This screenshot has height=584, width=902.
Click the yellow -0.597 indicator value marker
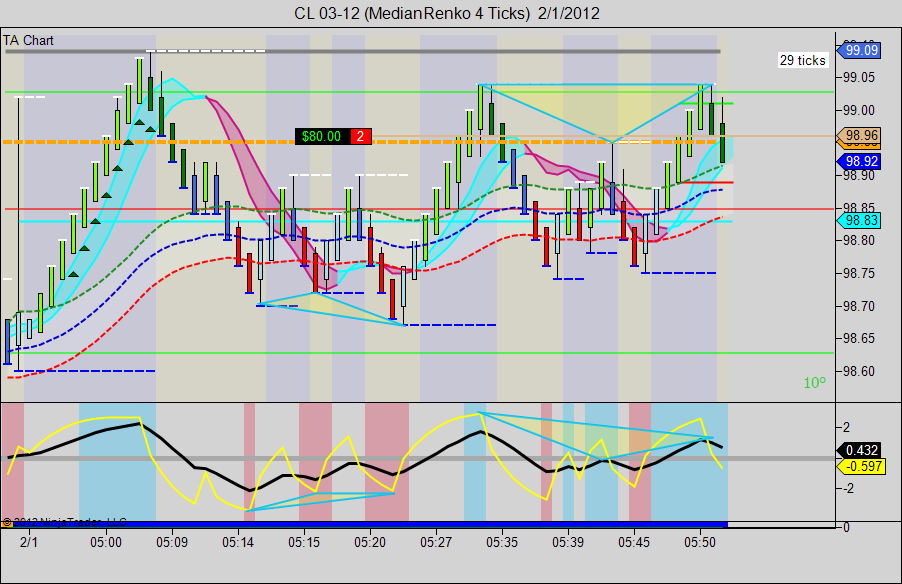pos(861,466)
